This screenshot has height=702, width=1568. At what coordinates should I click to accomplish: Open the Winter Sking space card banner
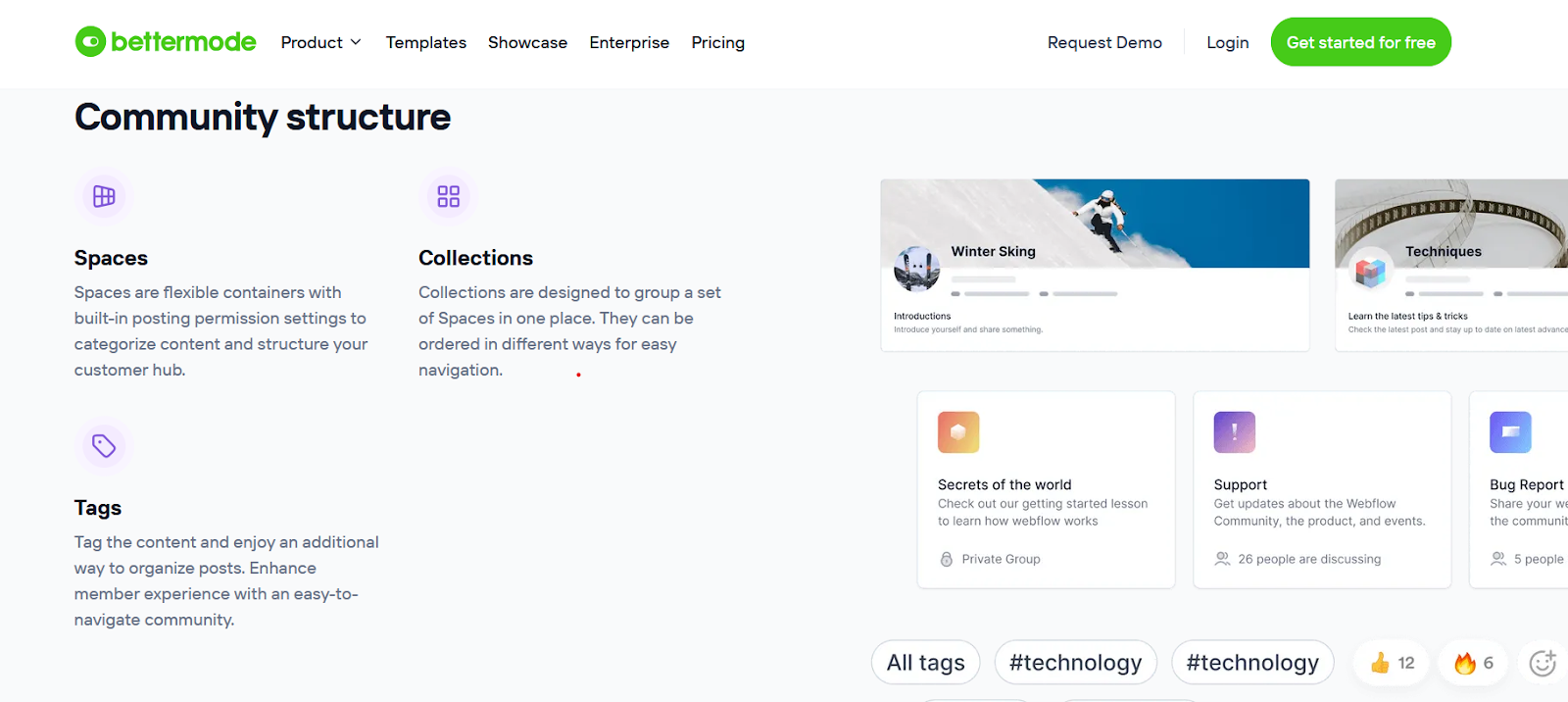coord(1095,223)
